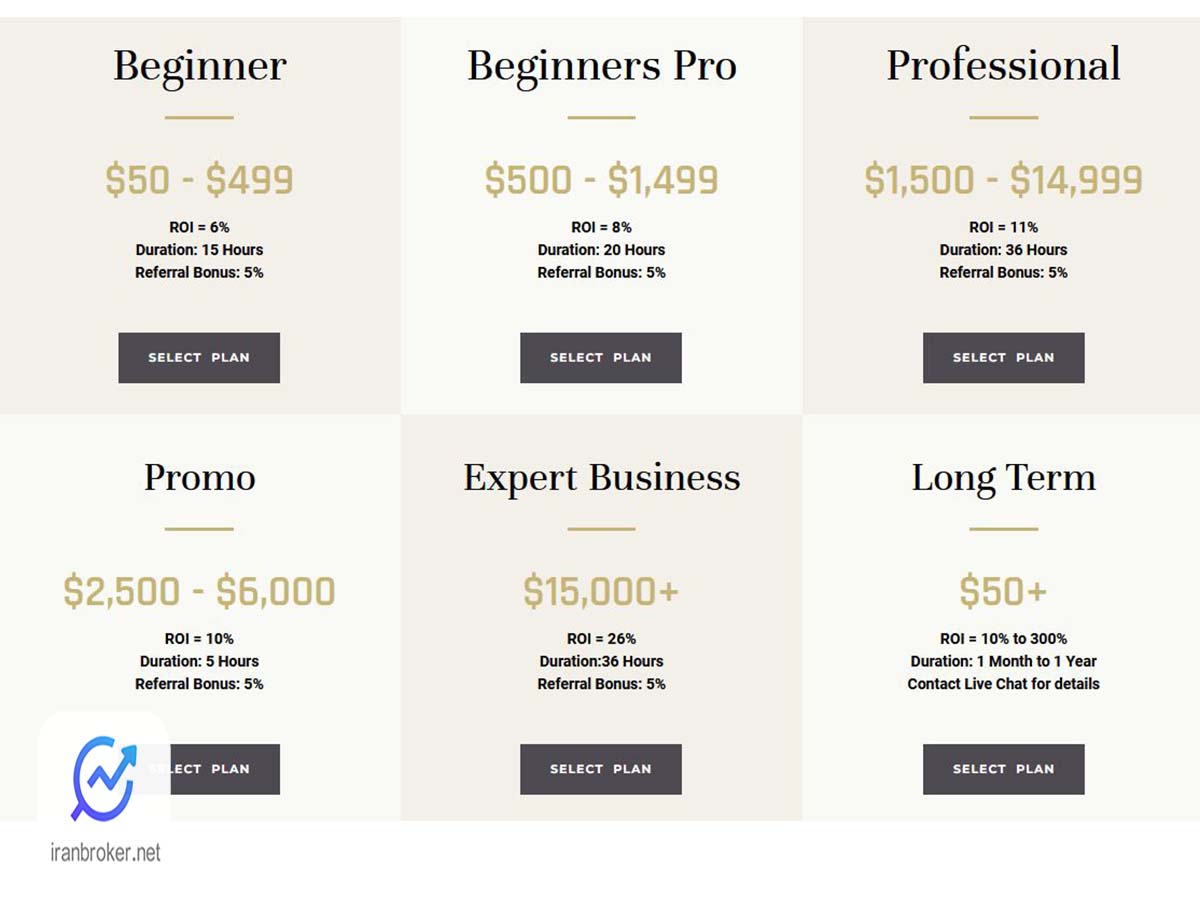Click the Expert Business heading
This screenshot has width=1200, height=900.
click(601, 478)
